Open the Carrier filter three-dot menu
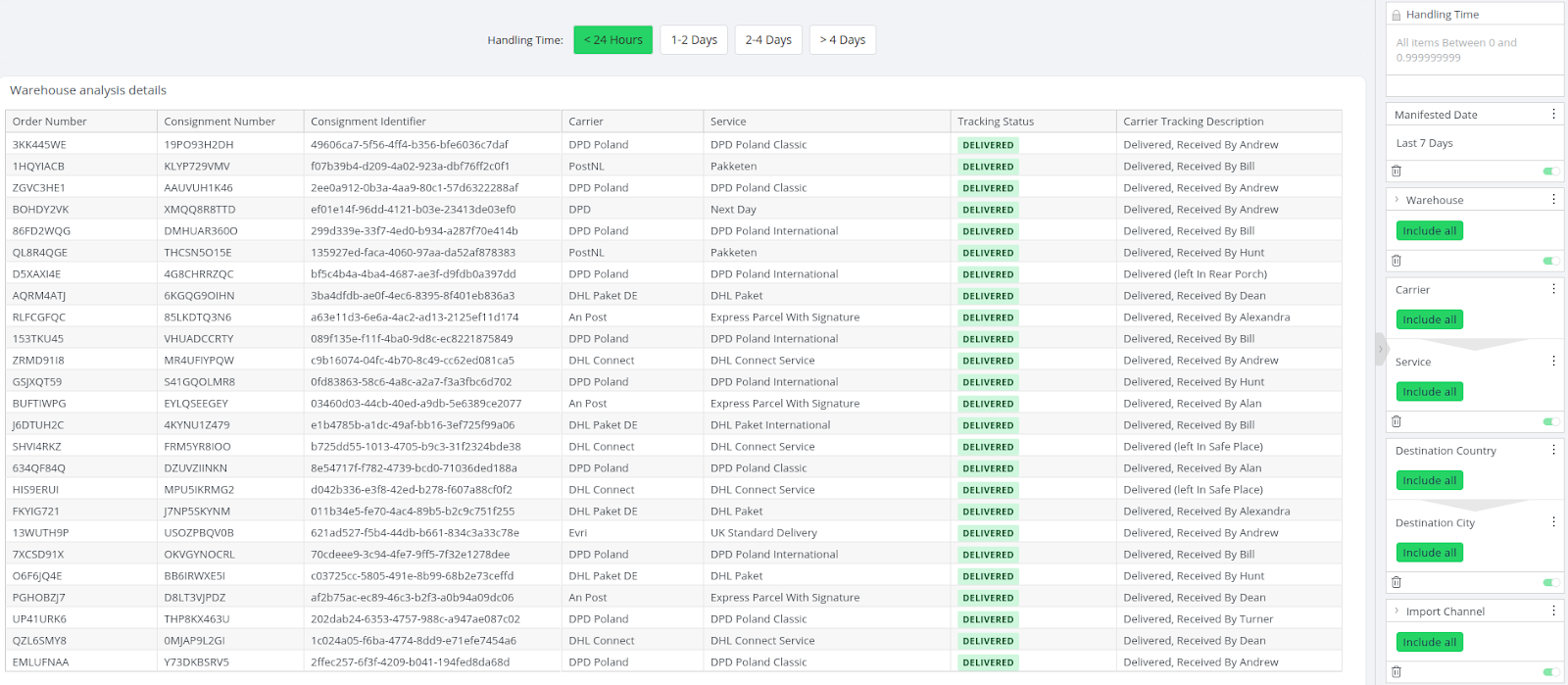The width and height of the screenshot is (1568, 685). [1553, 290]
